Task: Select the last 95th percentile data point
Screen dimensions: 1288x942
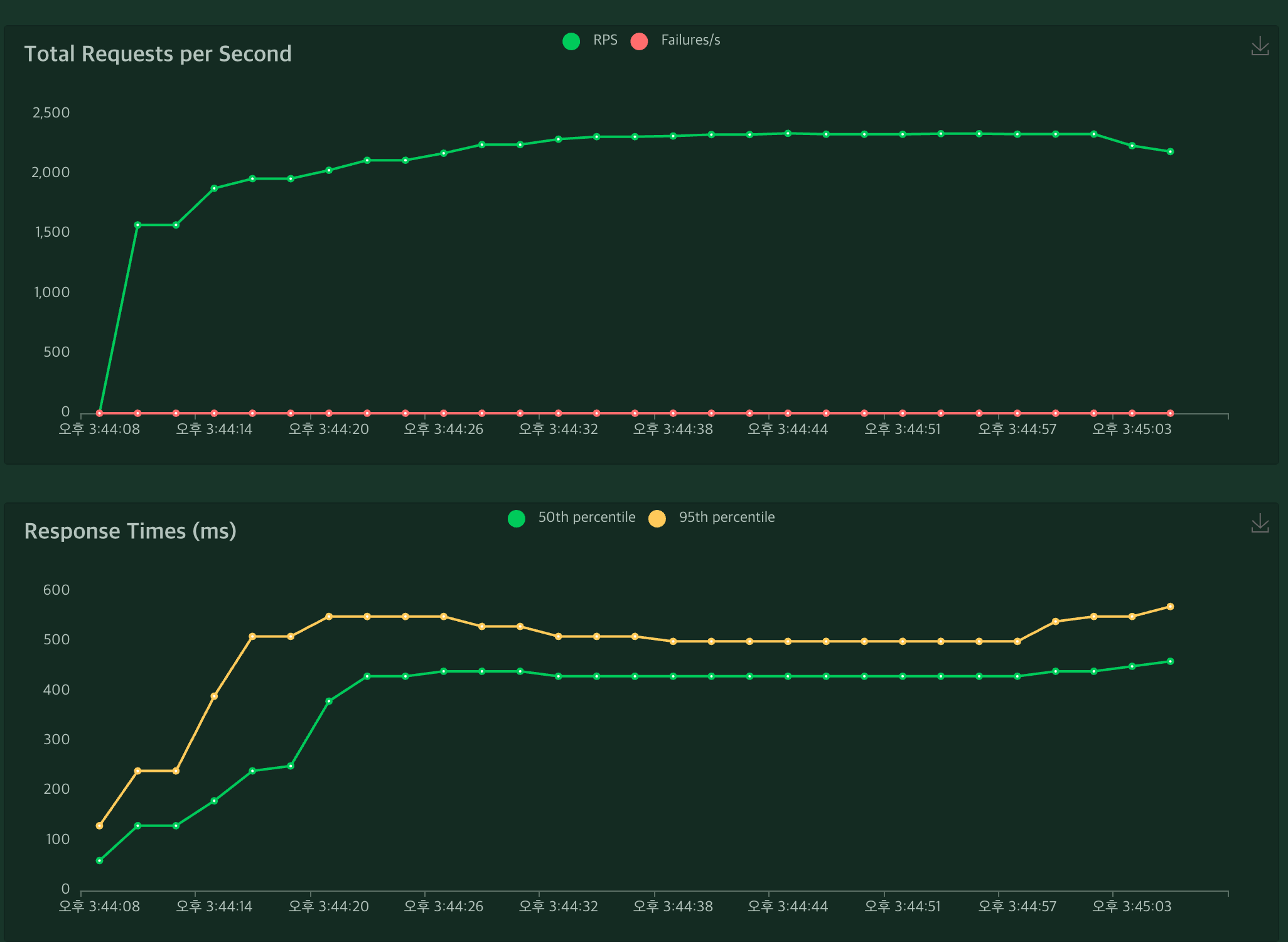Action: click(x=1170, y=607)
